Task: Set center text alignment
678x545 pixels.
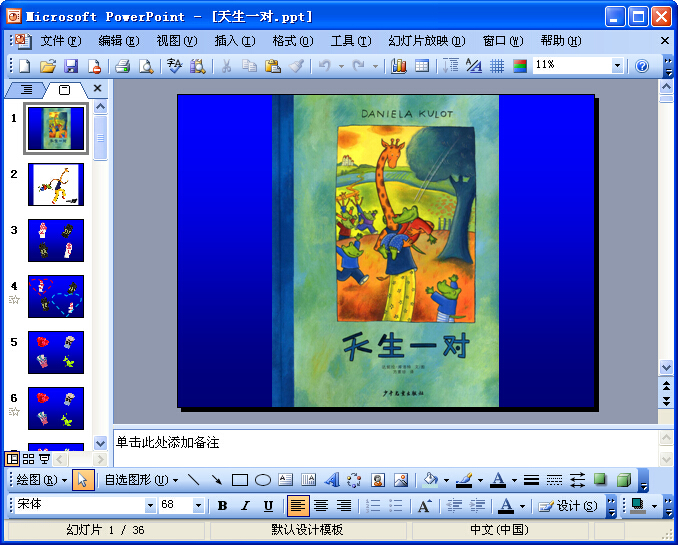Action: pos(321,506)
